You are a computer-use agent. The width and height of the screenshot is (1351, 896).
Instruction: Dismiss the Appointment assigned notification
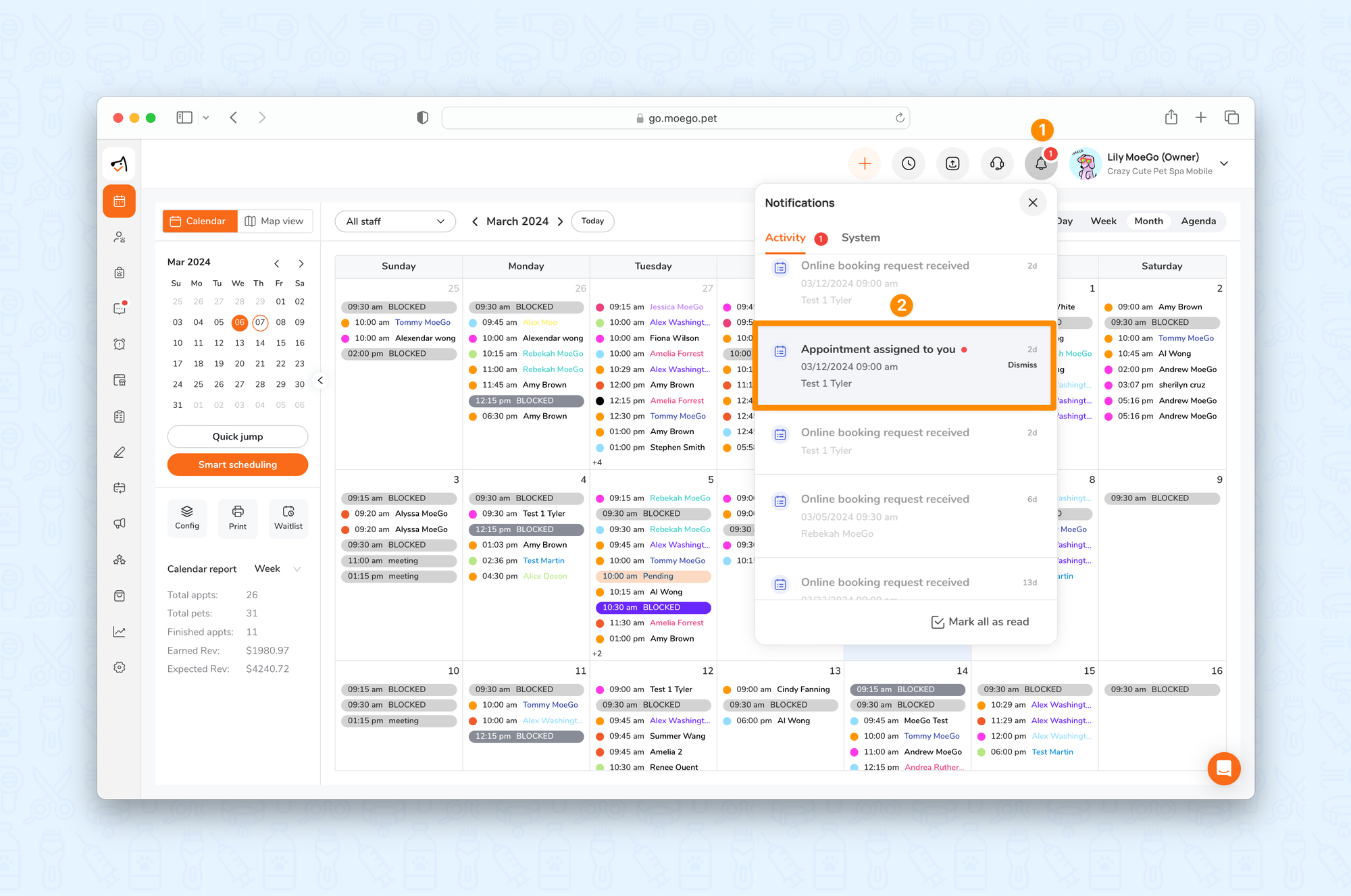pyautogui.click(x=1021, y=365)
